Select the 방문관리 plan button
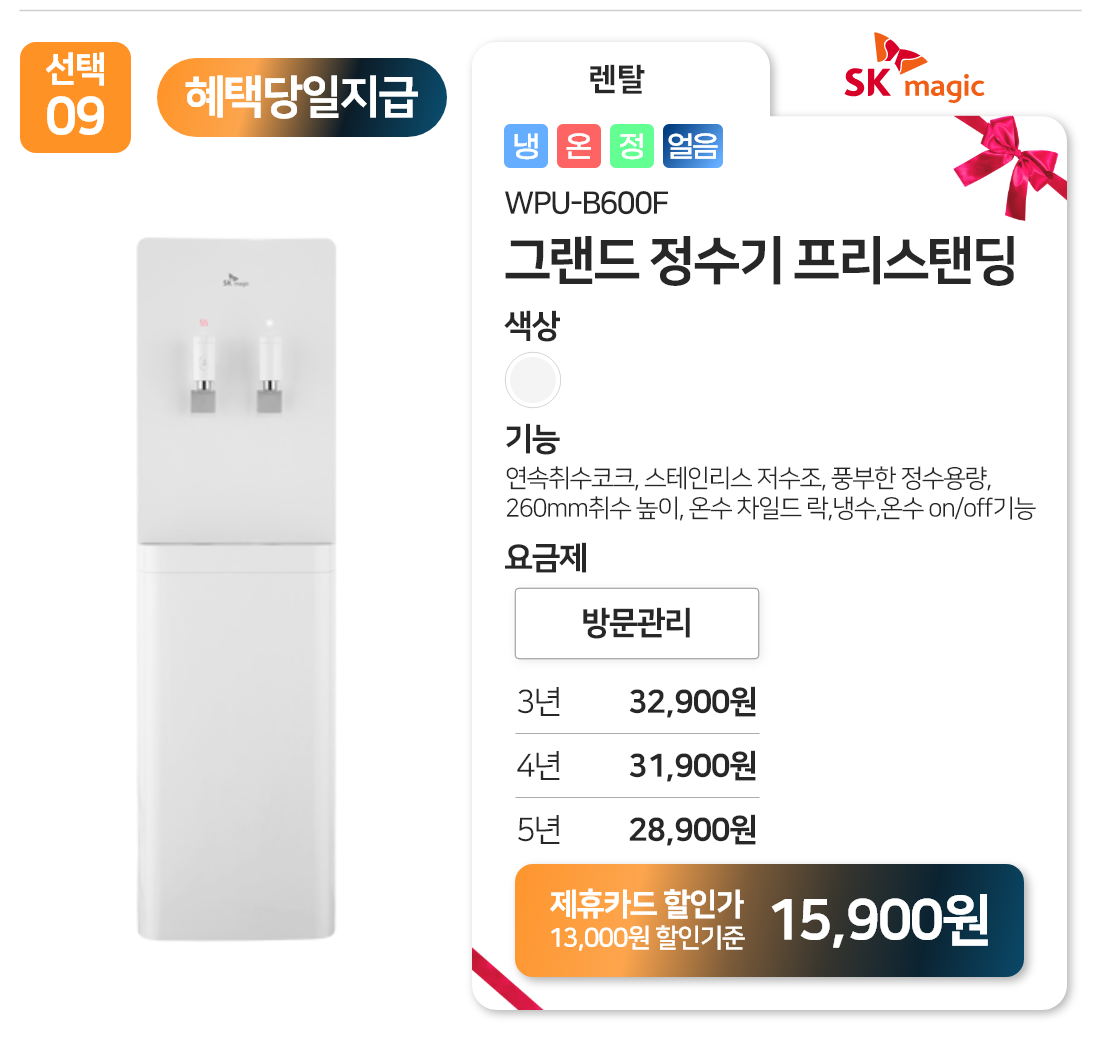The height and width of the screenshot is (1064, 1100). 637,623
